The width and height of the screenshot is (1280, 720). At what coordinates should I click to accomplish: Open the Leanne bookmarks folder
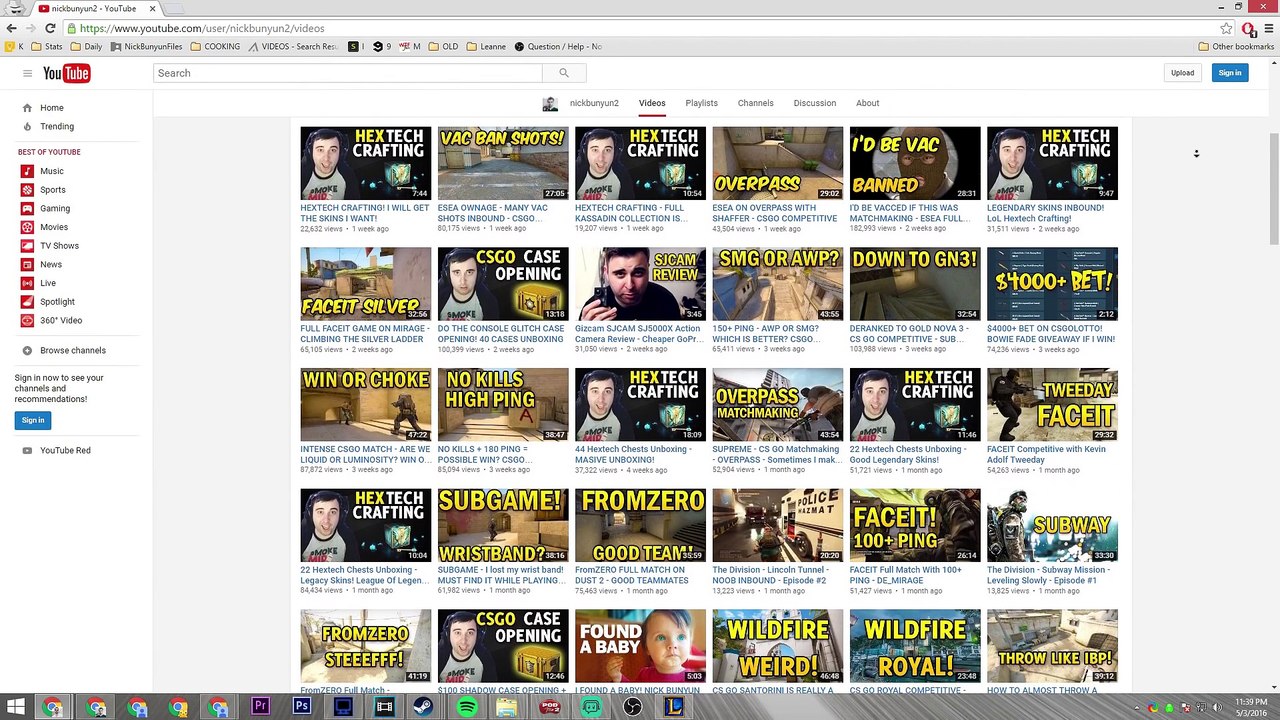click(485, 47)
